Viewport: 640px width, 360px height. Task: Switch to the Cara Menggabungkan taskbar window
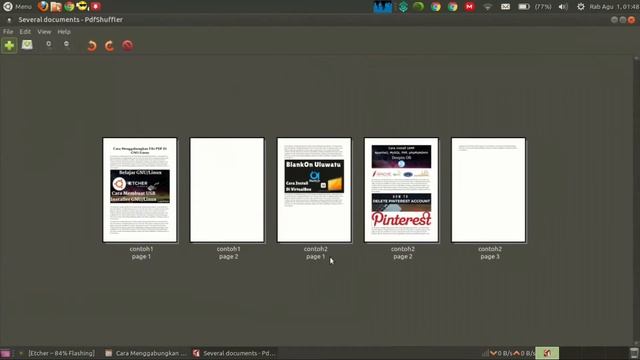[145, 353]
